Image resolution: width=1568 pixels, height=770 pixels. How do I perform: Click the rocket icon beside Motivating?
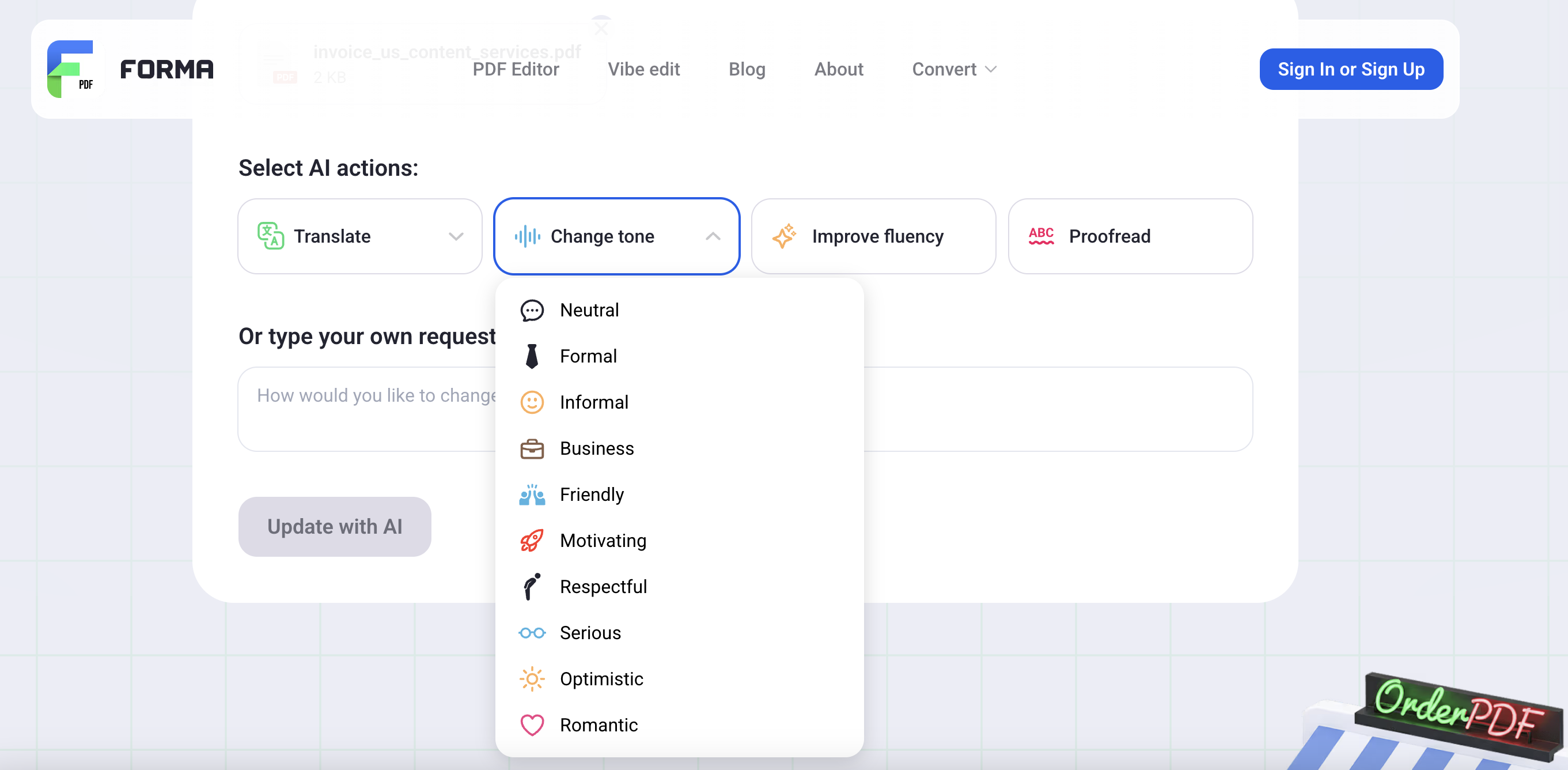click(x=531, y=541)
